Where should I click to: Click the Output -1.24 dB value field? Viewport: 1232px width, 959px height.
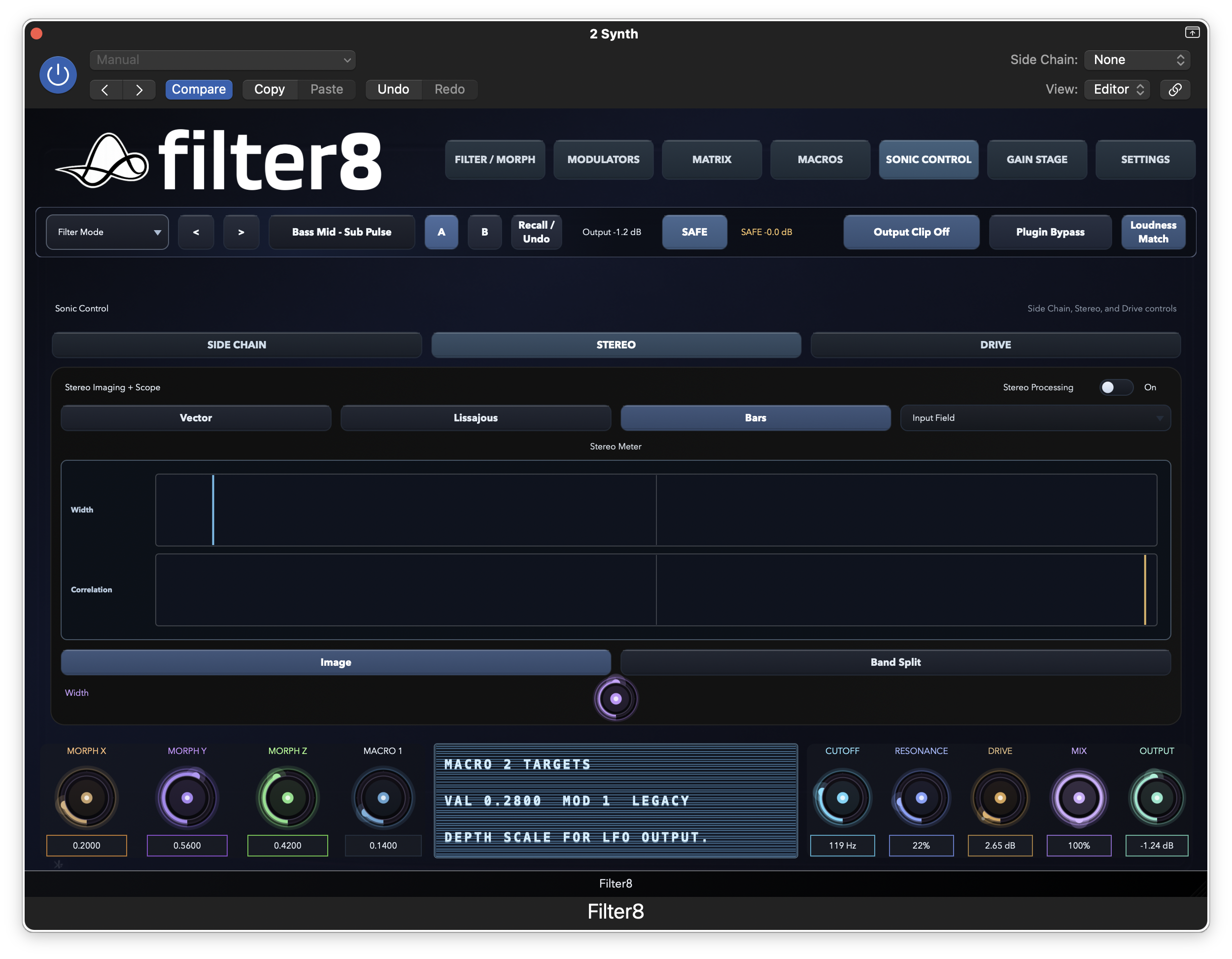click(x=1157, y=846)
